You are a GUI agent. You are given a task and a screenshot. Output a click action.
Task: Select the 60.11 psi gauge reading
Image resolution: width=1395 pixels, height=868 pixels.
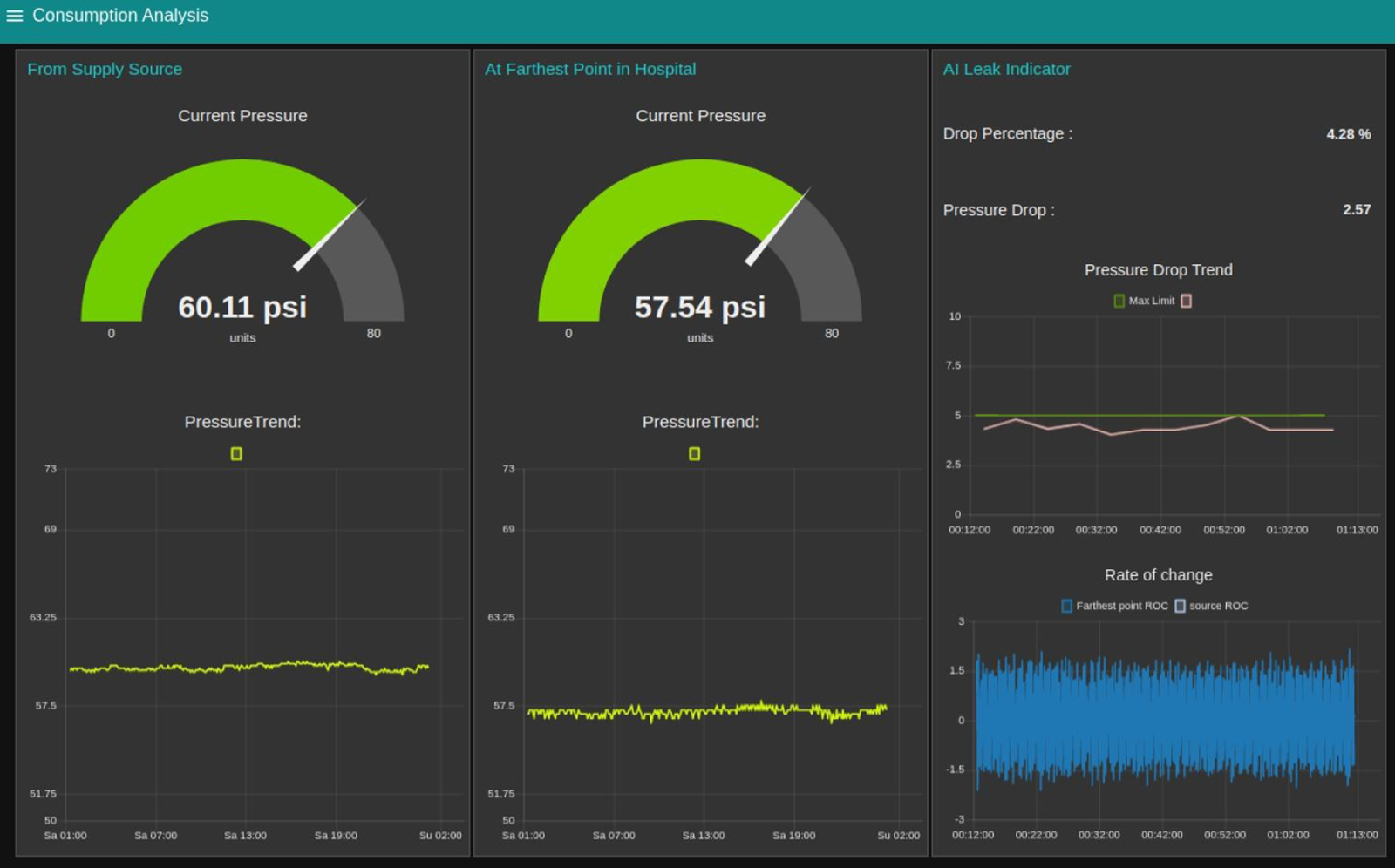tap(242, 308)
